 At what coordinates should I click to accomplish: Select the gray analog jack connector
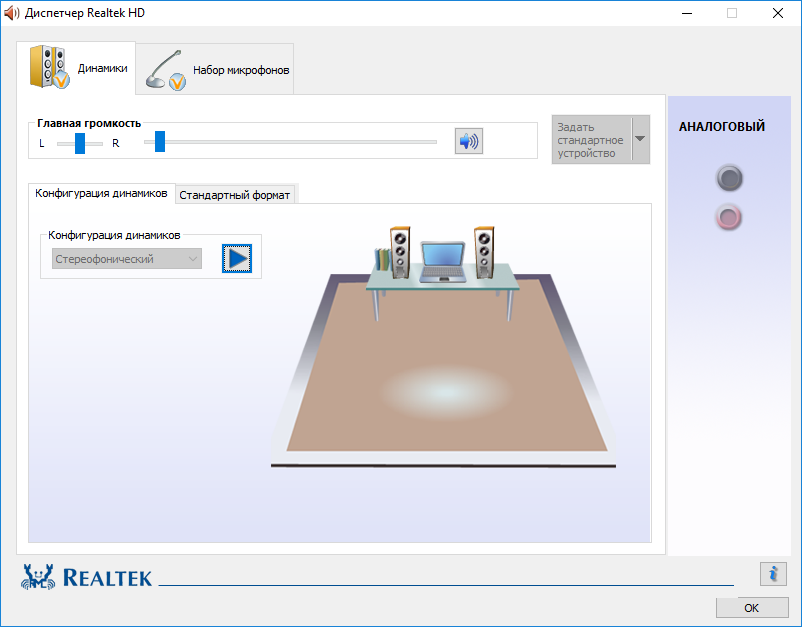pos(729,178)
